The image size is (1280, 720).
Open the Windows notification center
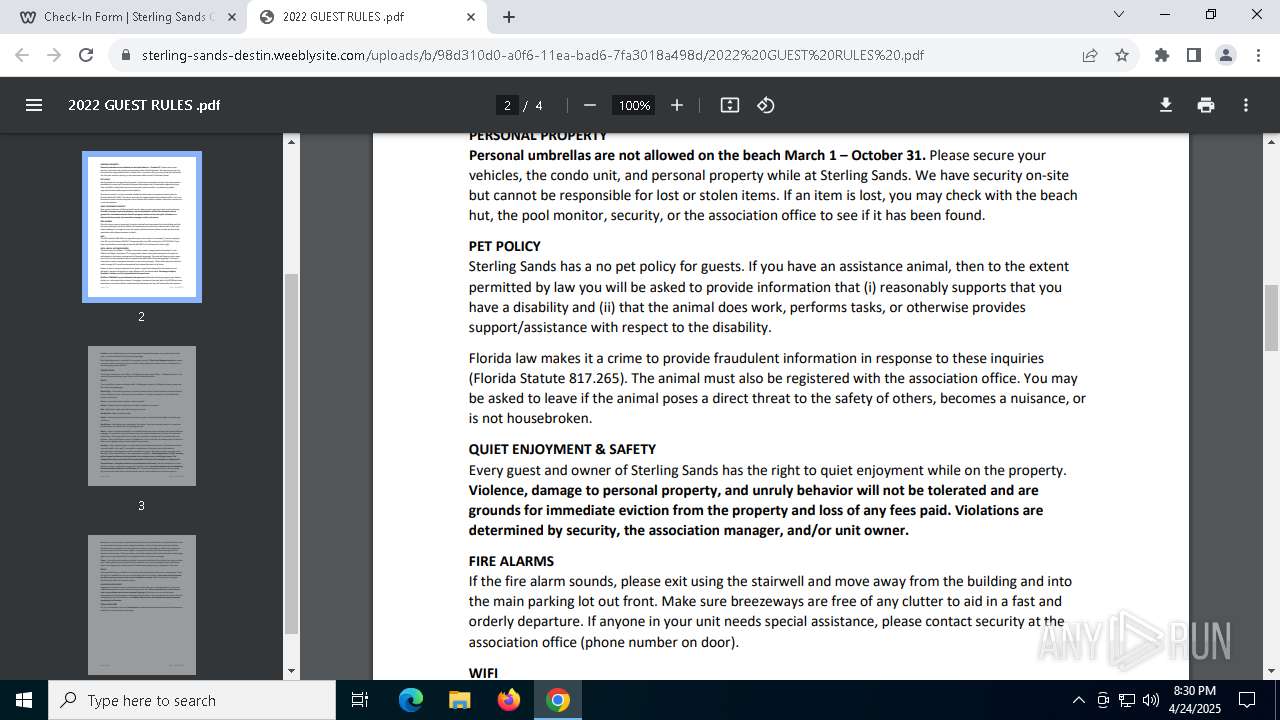pyautogui.click(x=1247, y=700)
